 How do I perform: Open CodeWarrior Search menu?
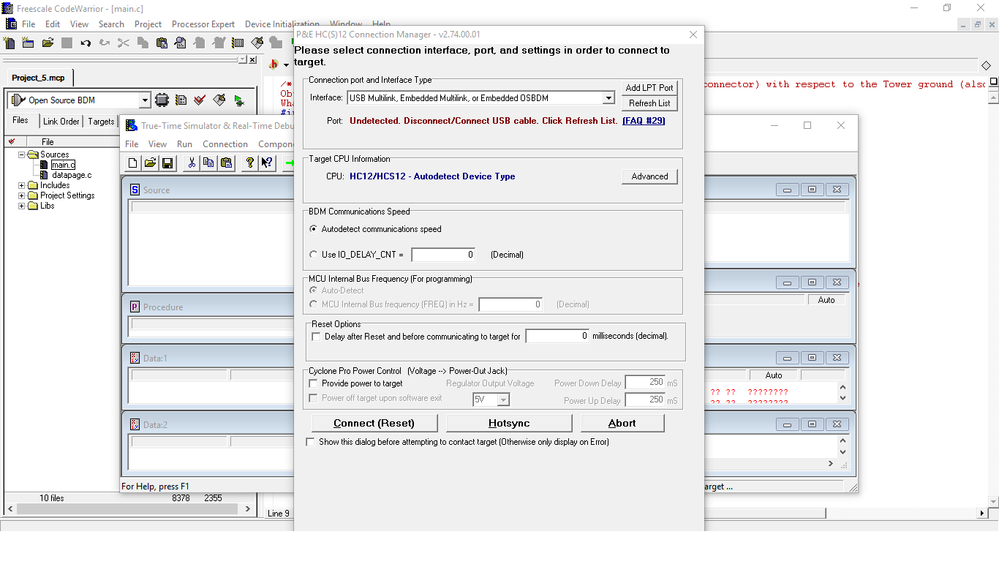(x=111, y=24)
